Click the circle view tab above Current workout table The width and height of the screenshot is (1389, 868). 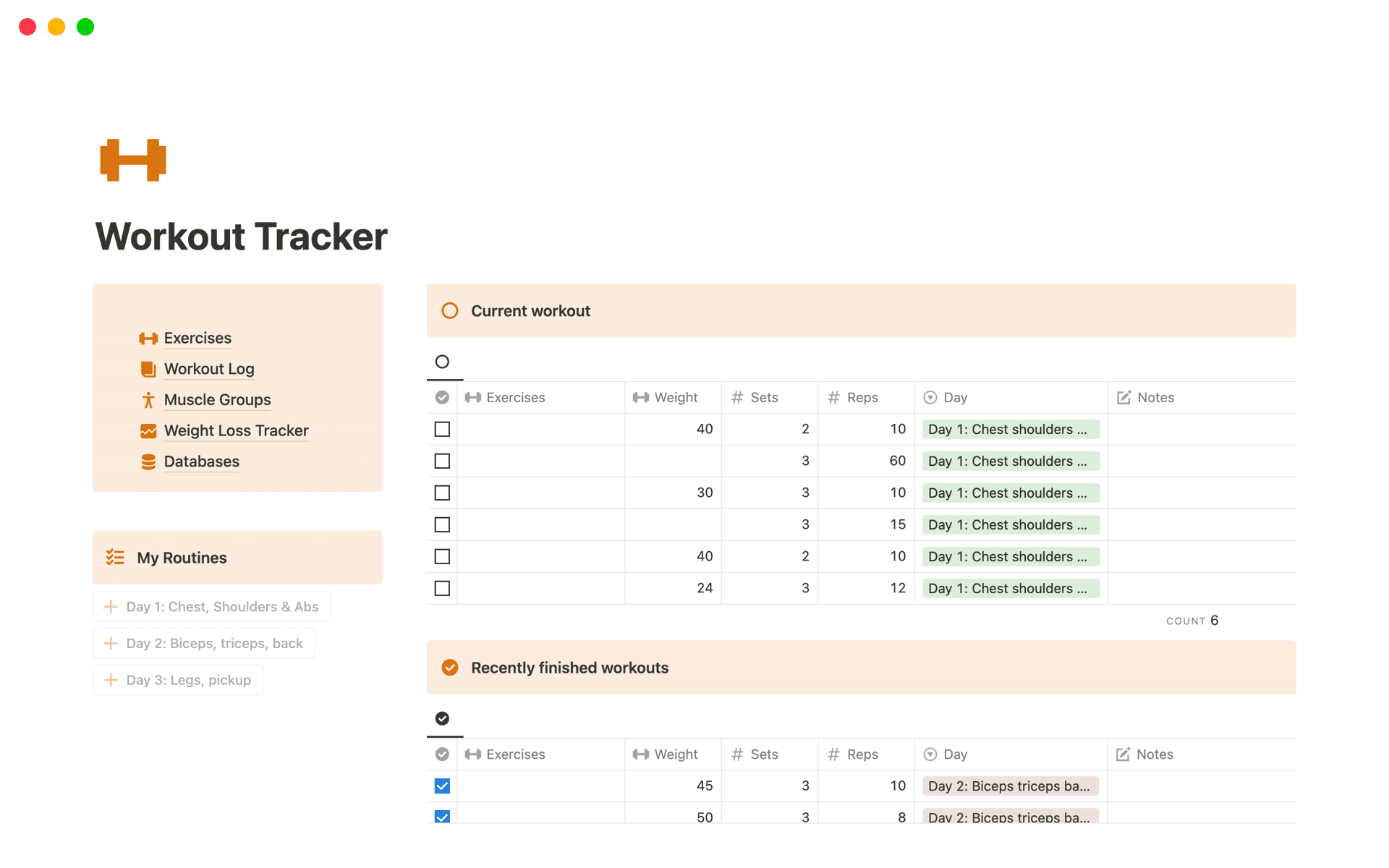click(x=442, y=362)
